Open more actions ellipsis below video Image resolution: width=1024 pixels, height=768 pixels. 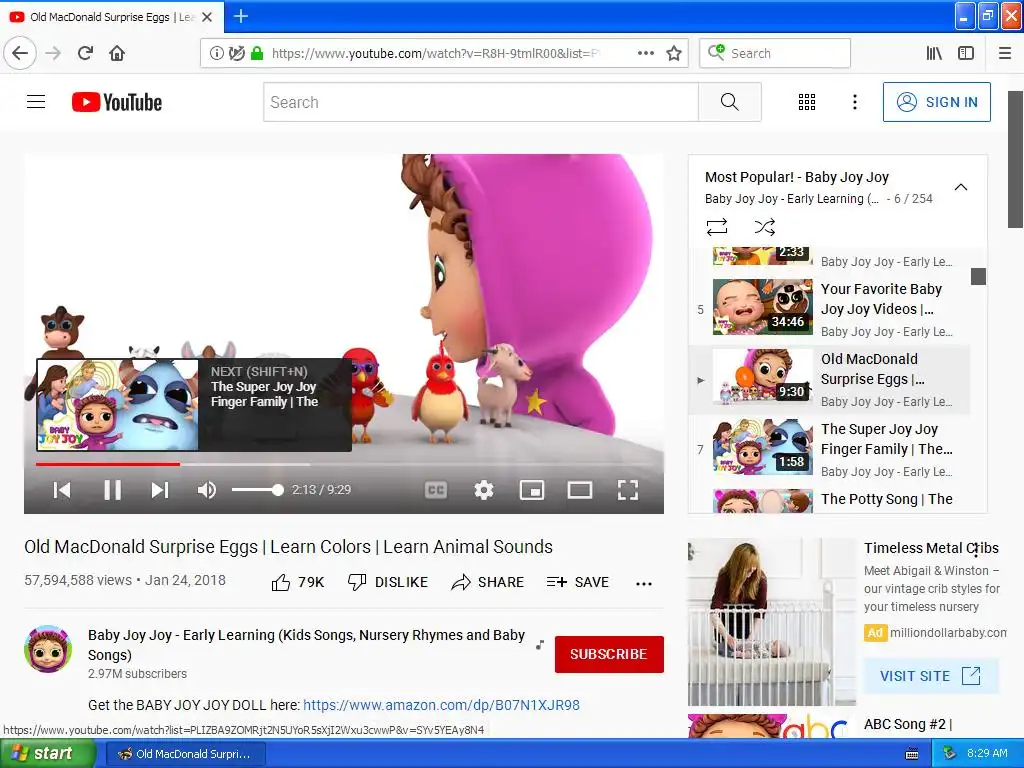[x=644, y=583]
